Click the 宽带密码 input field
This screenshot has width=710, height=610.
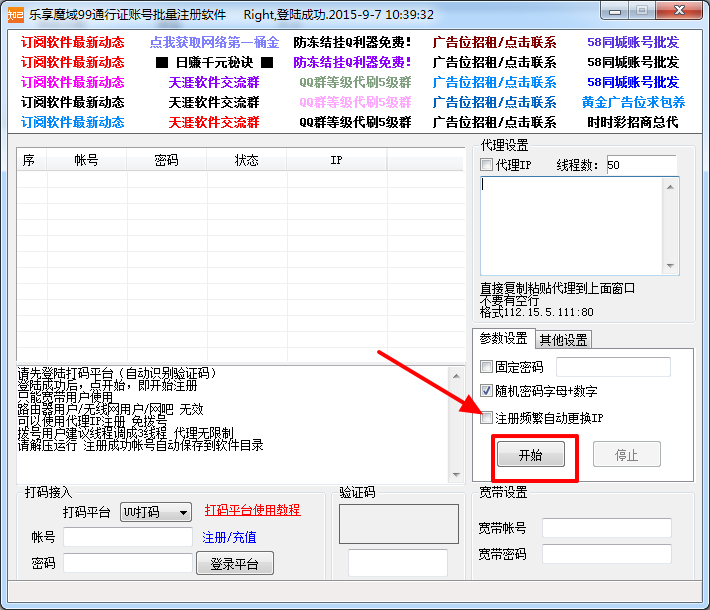coord(607,554)
